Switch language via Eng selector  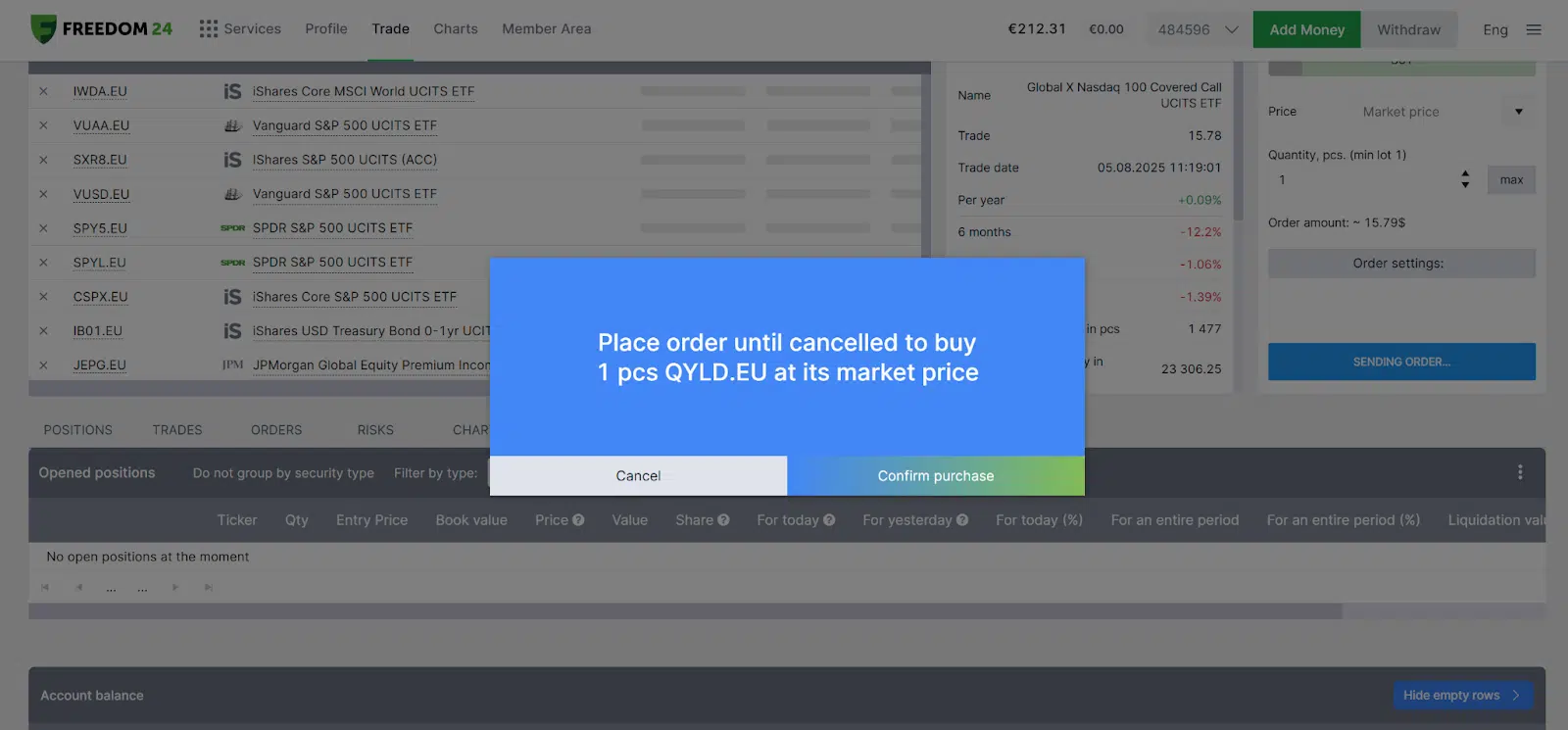[1495, 29]
